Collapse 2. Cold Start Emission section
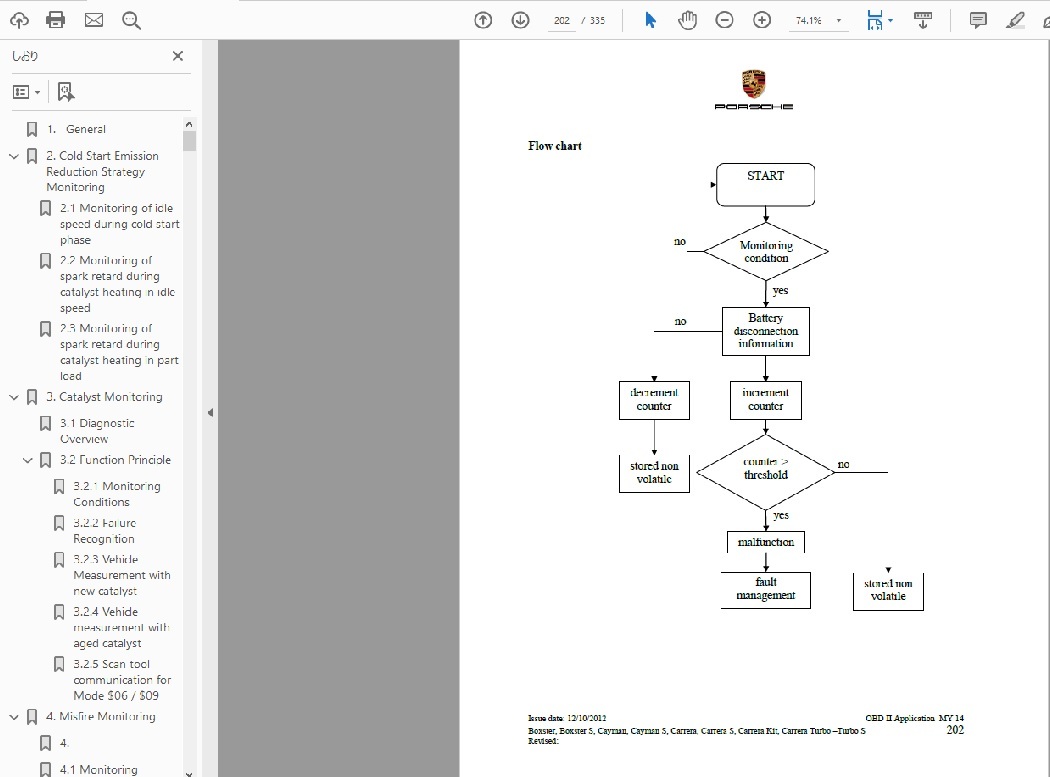Screen dimensions: 1050x777 tap(13, 156)
